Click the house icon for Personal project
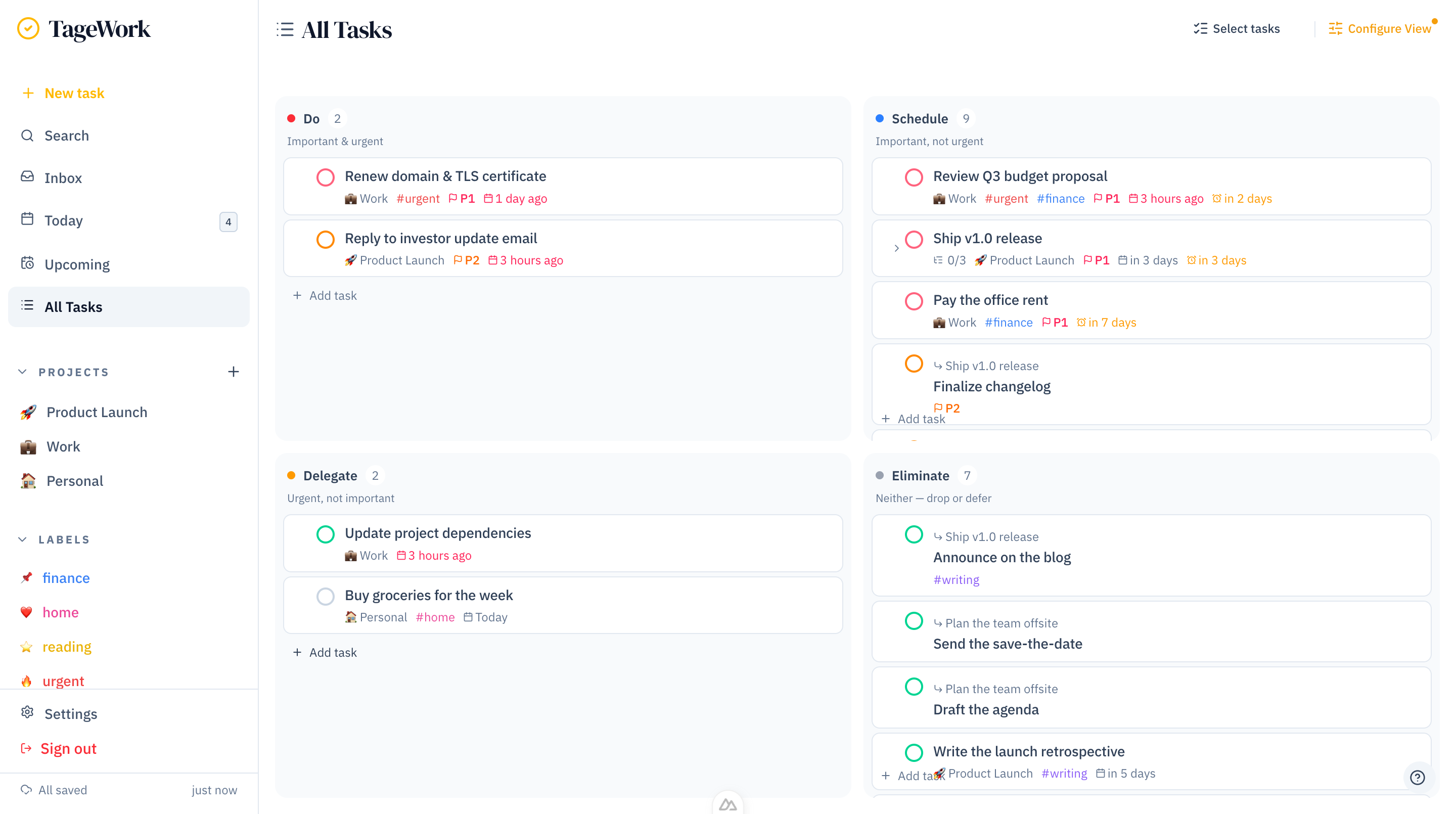Image resolution: width=1456 pixels, height=814 pixels. click(x=28, y=481)
